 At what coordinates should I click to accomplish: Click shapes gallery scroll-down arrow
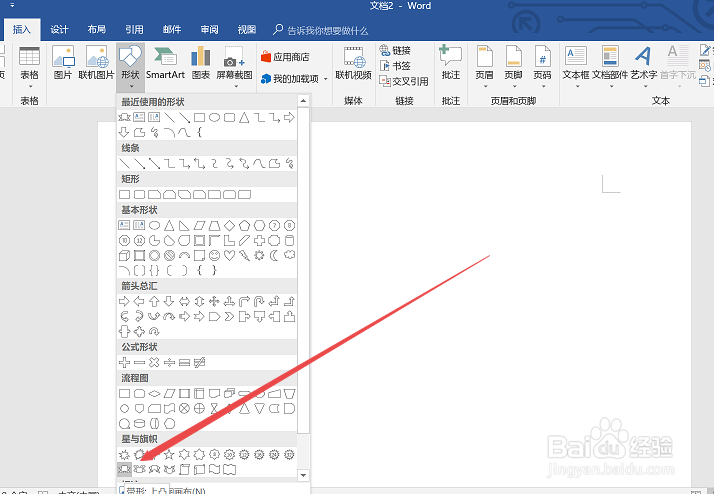(303, 475)
